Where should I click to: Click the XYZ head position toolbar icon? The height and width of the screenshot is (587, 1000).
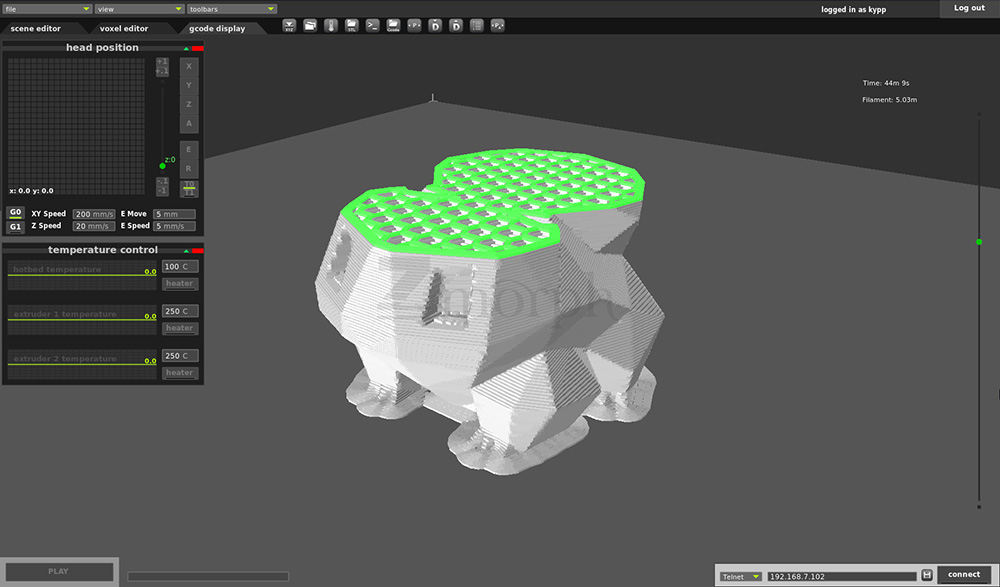point(289,25)
